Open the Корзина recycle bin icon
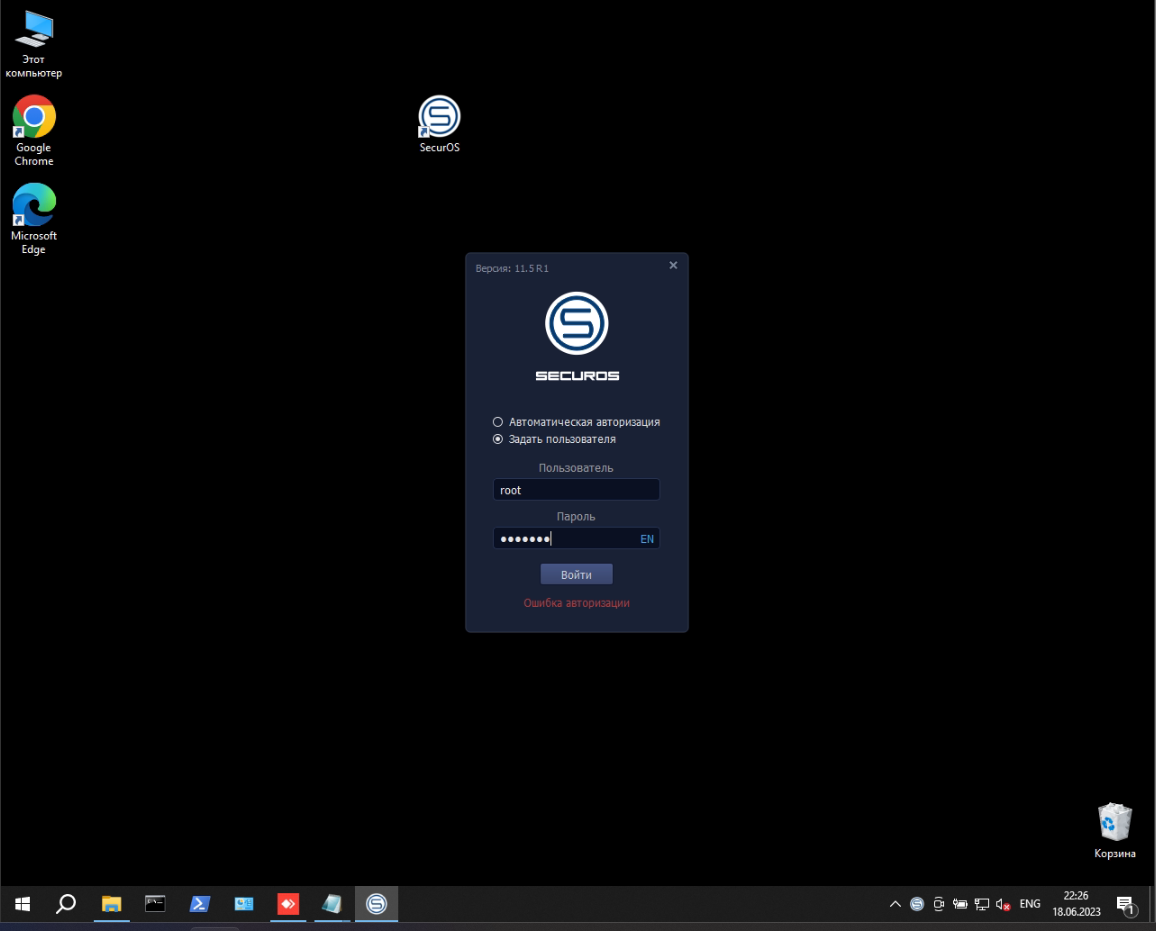Viewport: 1156px width, 932px height. (x=1115, y=831)
